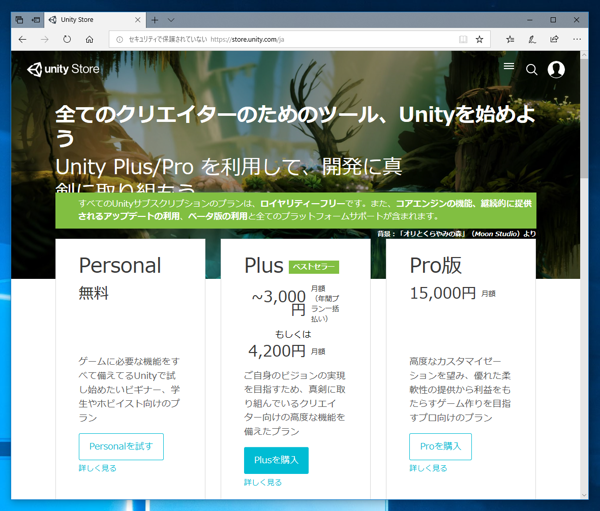Viewport: 600px width, 511px height.
Task: Open reading view book icon
Action: click(463, 39)
